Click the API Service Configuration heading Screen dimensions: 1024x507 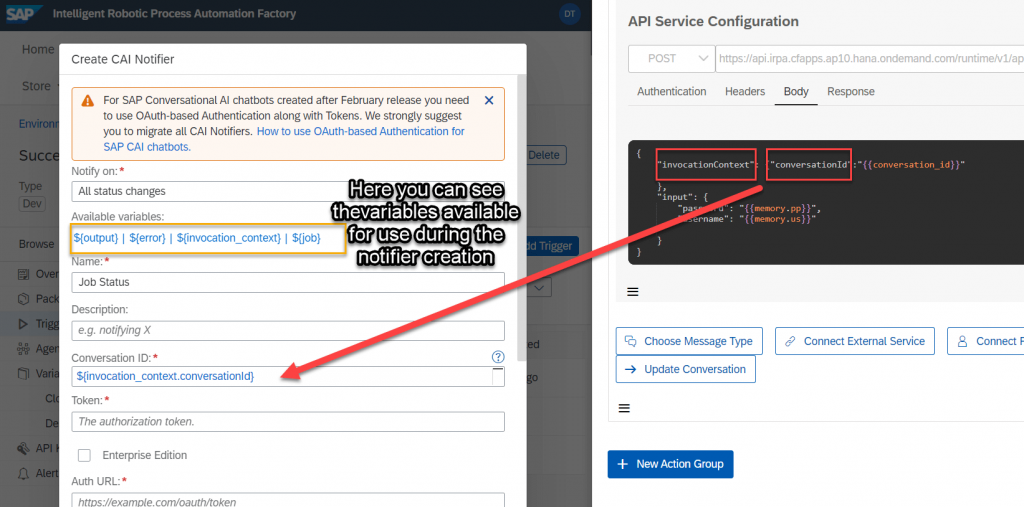tap(713, 21)
